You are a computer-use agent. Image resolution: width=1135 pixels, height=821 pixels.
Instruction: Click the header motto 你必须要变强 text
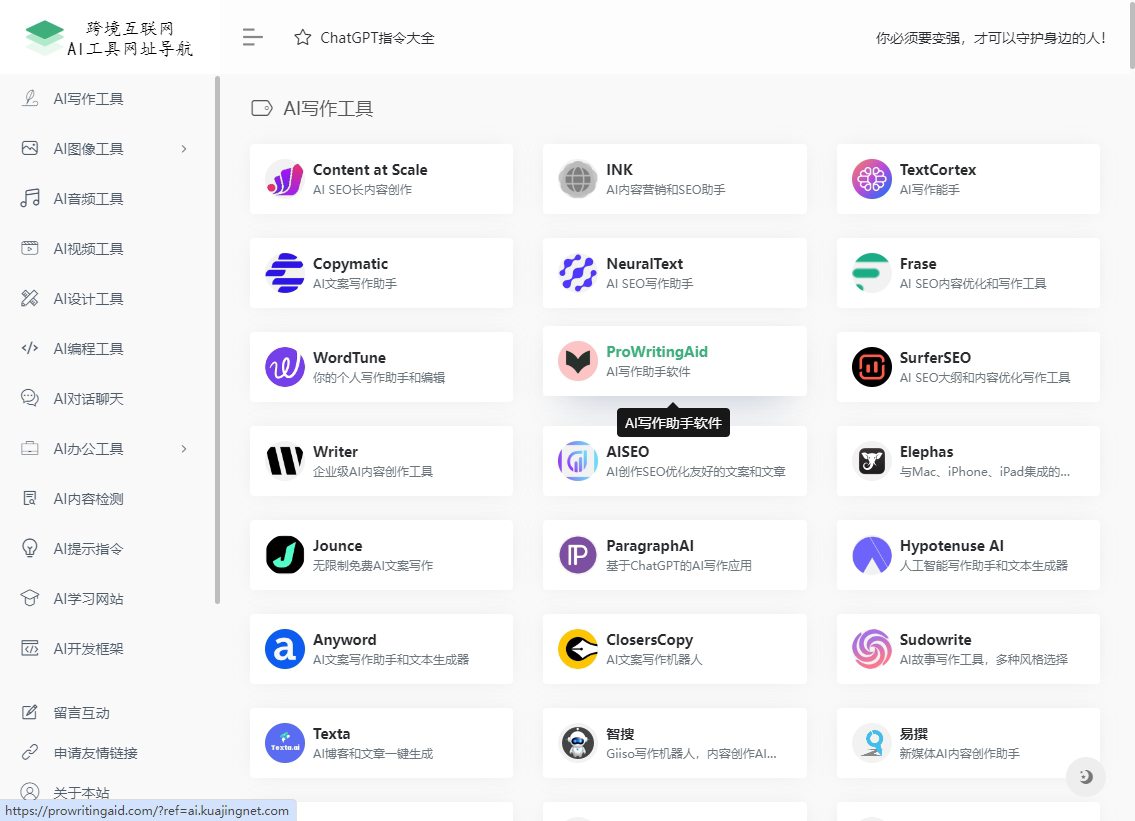(990, 38)
